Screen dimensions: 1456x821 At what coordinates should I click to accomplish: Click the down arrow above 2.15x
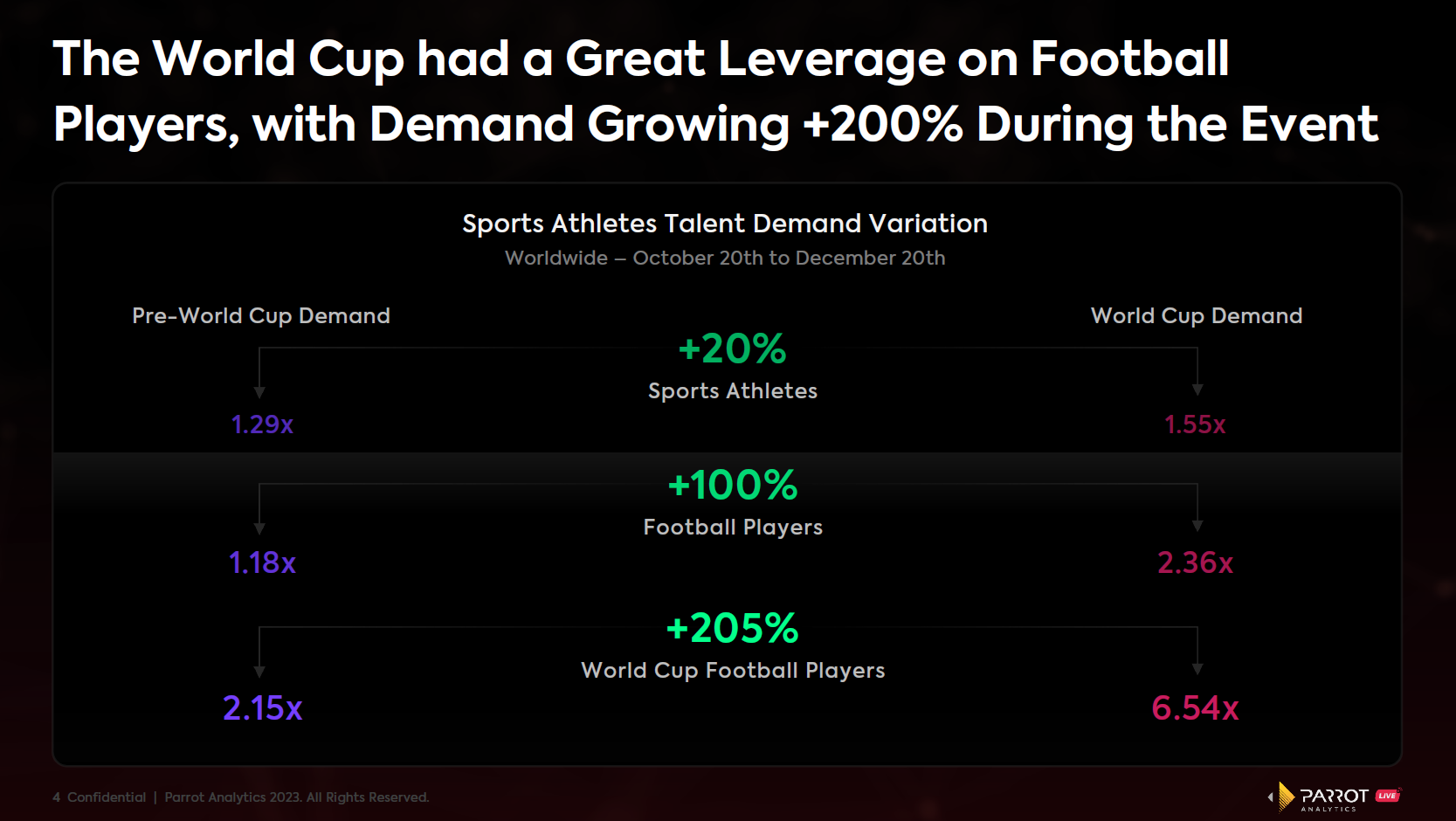coord(259,672)
